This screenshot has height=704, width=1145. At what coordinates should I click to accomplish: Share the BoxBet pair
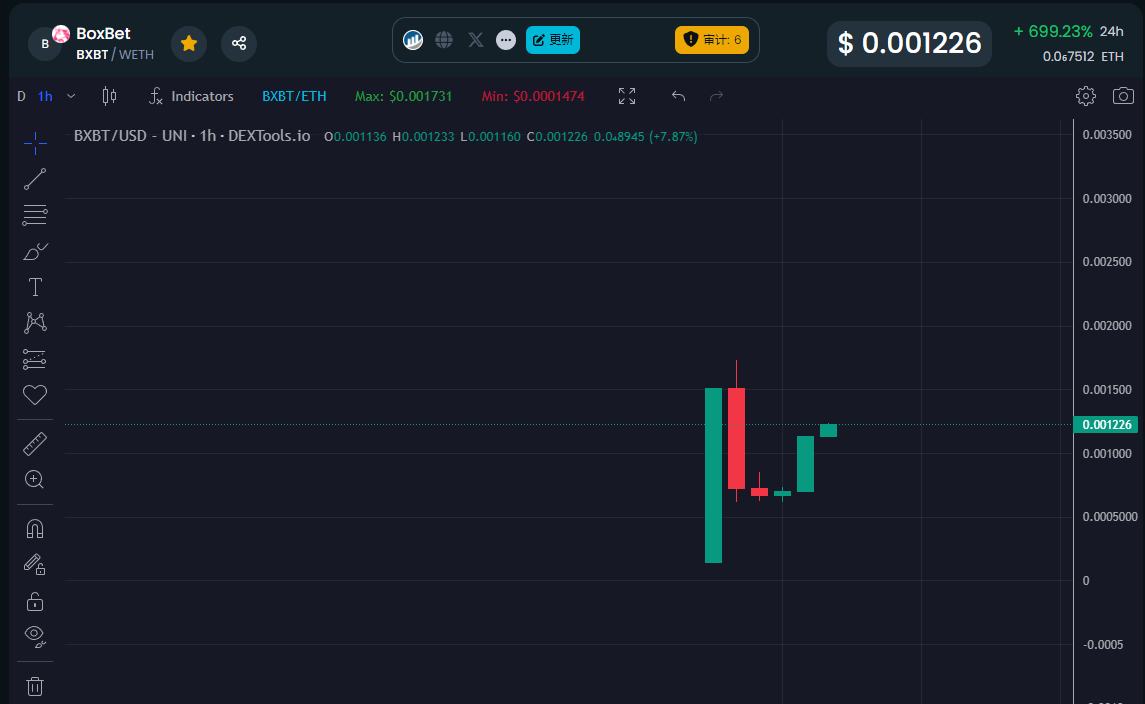pos(239,43)
